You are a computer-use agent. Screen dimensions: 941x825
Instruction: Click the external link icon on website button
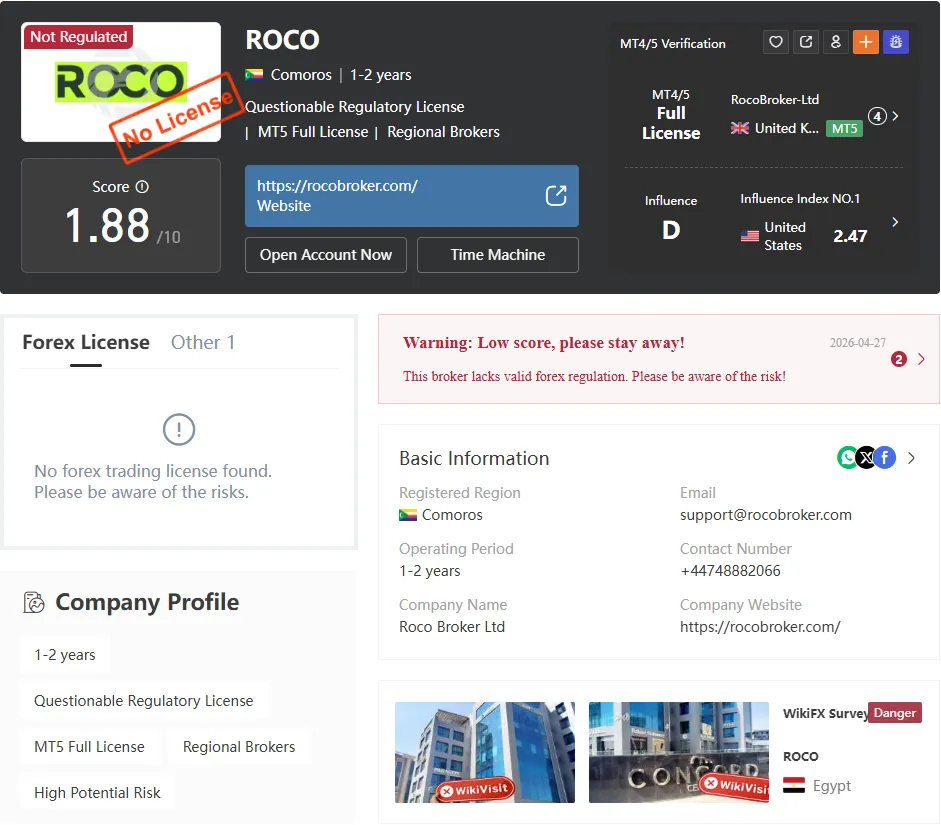[556, 196]
